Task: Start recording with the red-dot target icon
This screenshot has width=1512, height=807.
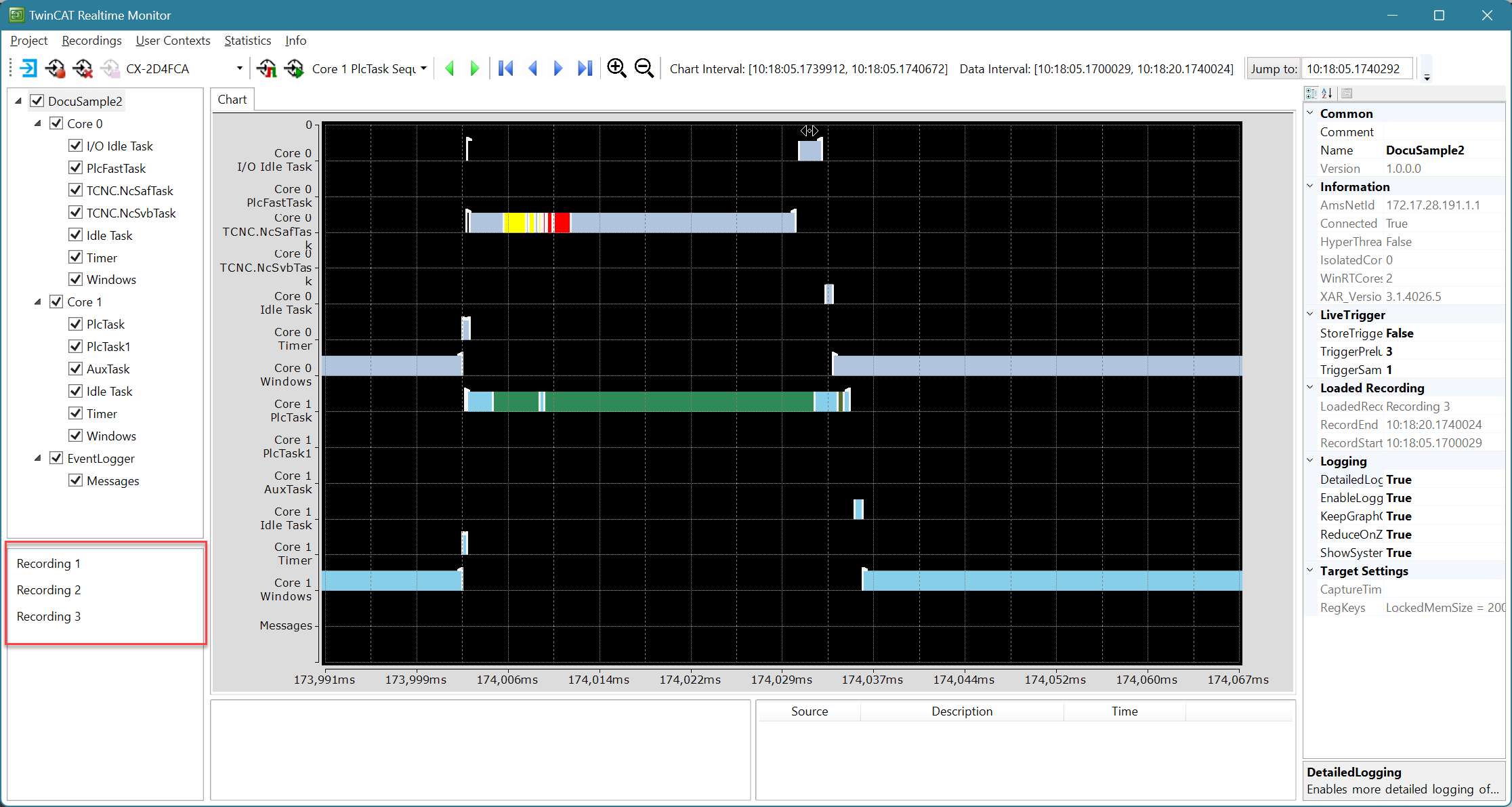Action: [56, 68]
